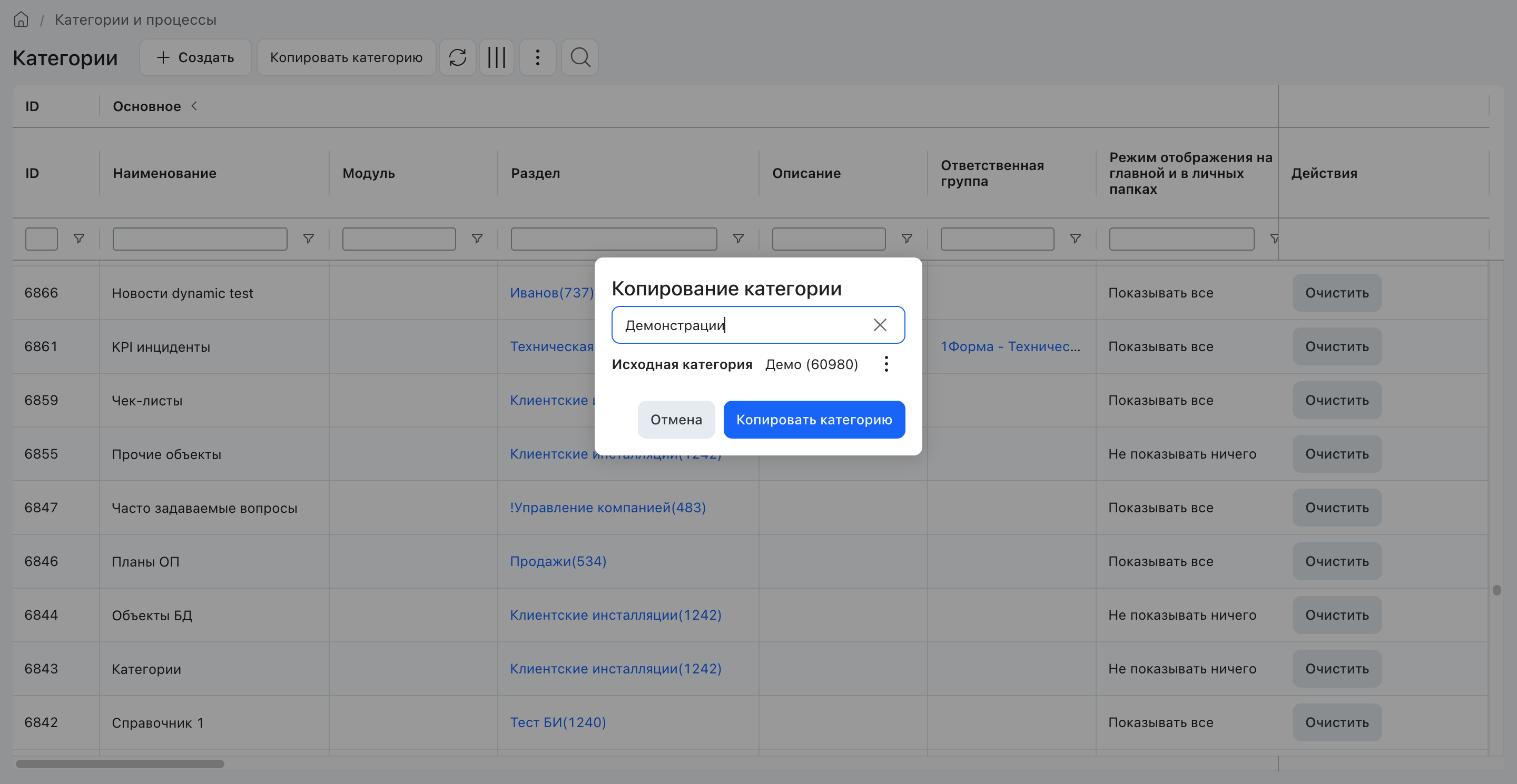Open the column settings icon

496,57
